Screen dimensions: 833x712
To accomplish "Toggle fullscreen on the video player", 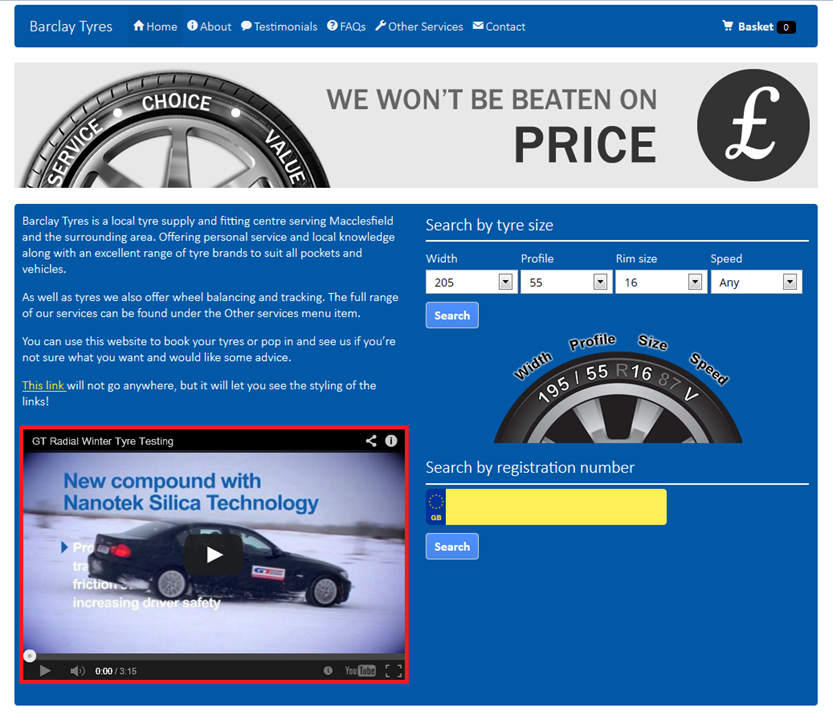I will click(x=394, y=671).
